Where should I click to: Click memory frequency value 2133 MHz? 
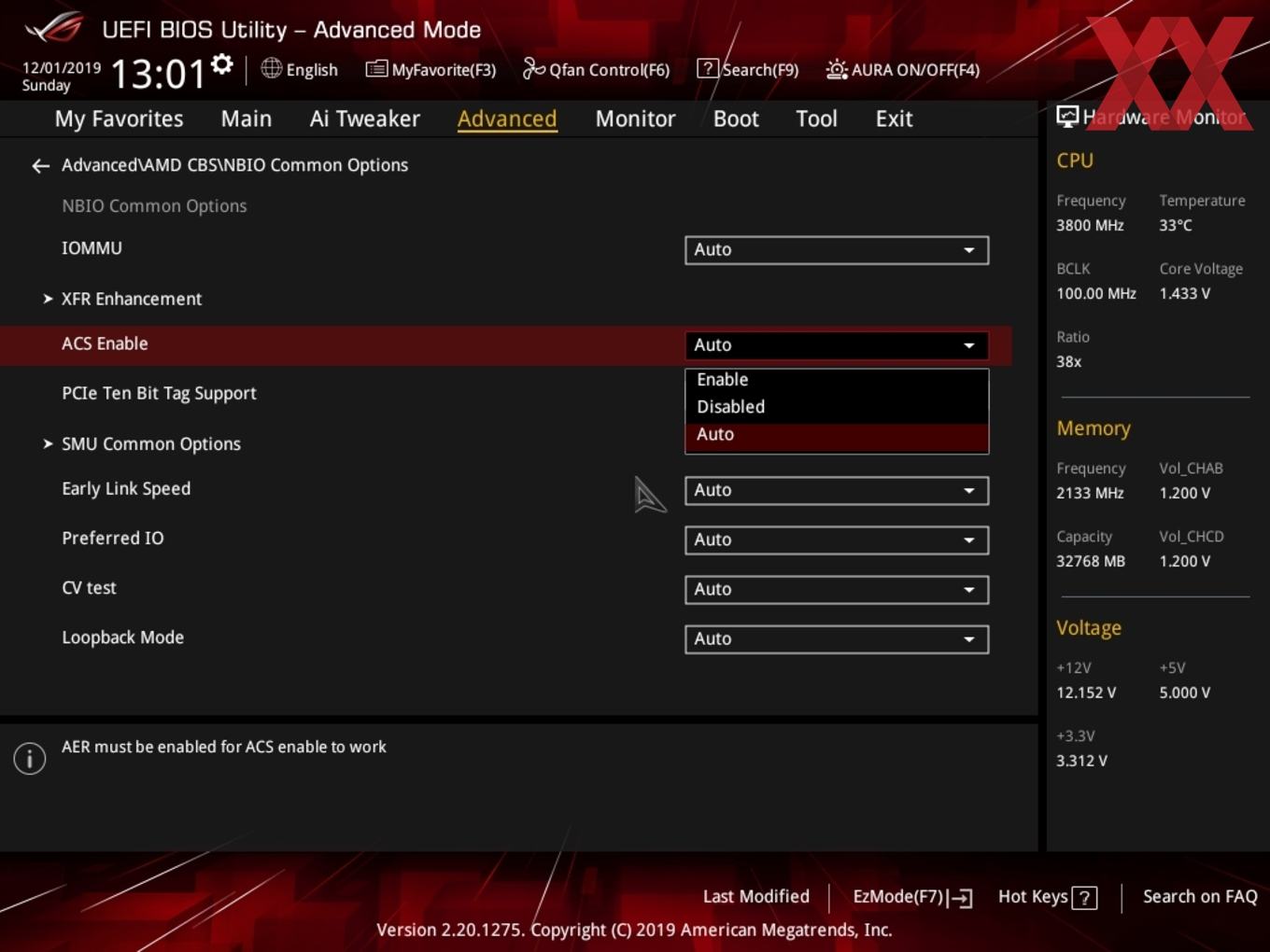1090,494
